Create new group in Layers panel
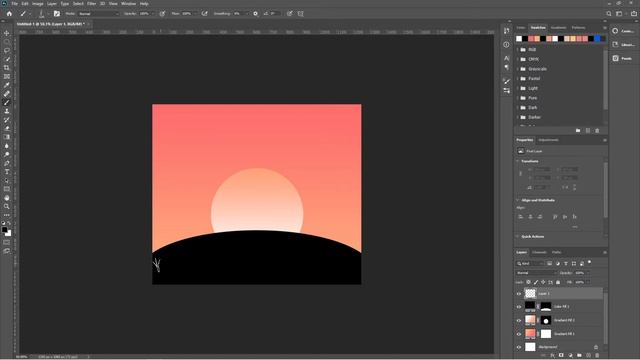640x360 pixels. [x=579, y=356]
